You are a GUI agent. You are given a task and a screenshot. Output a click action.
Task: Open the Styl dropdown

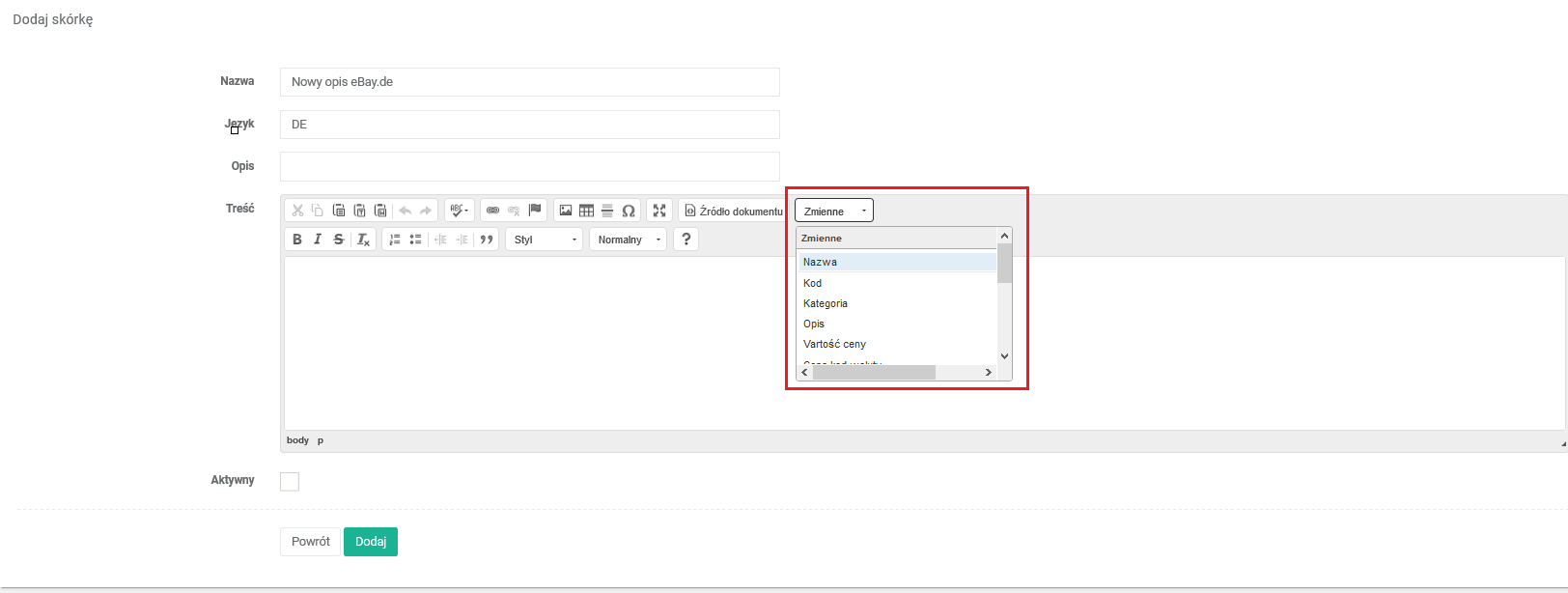544,240
